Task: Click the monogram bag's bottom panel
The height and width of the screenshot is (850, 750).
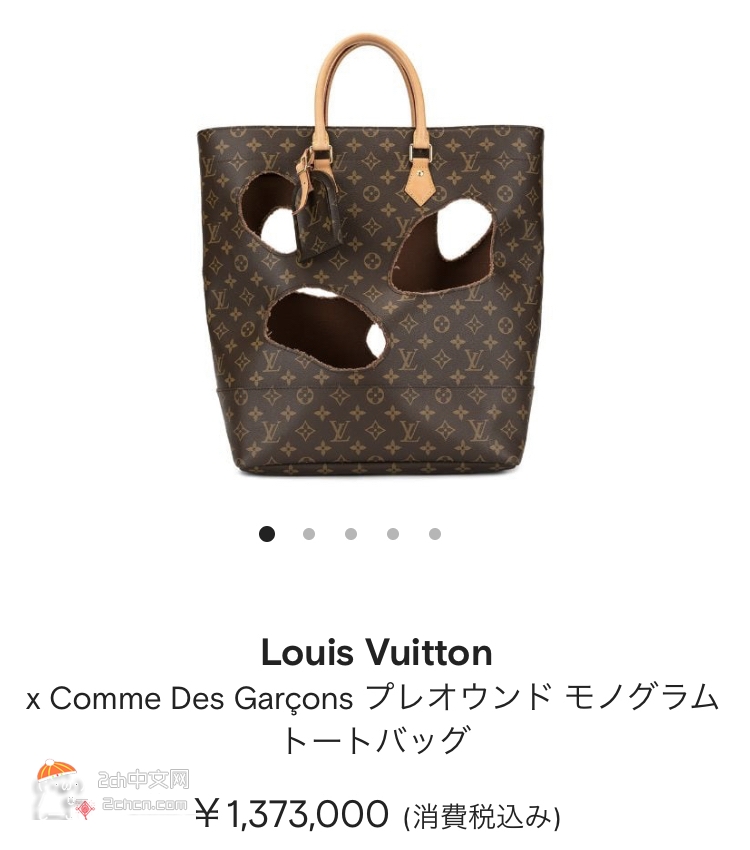Action: 374,428
